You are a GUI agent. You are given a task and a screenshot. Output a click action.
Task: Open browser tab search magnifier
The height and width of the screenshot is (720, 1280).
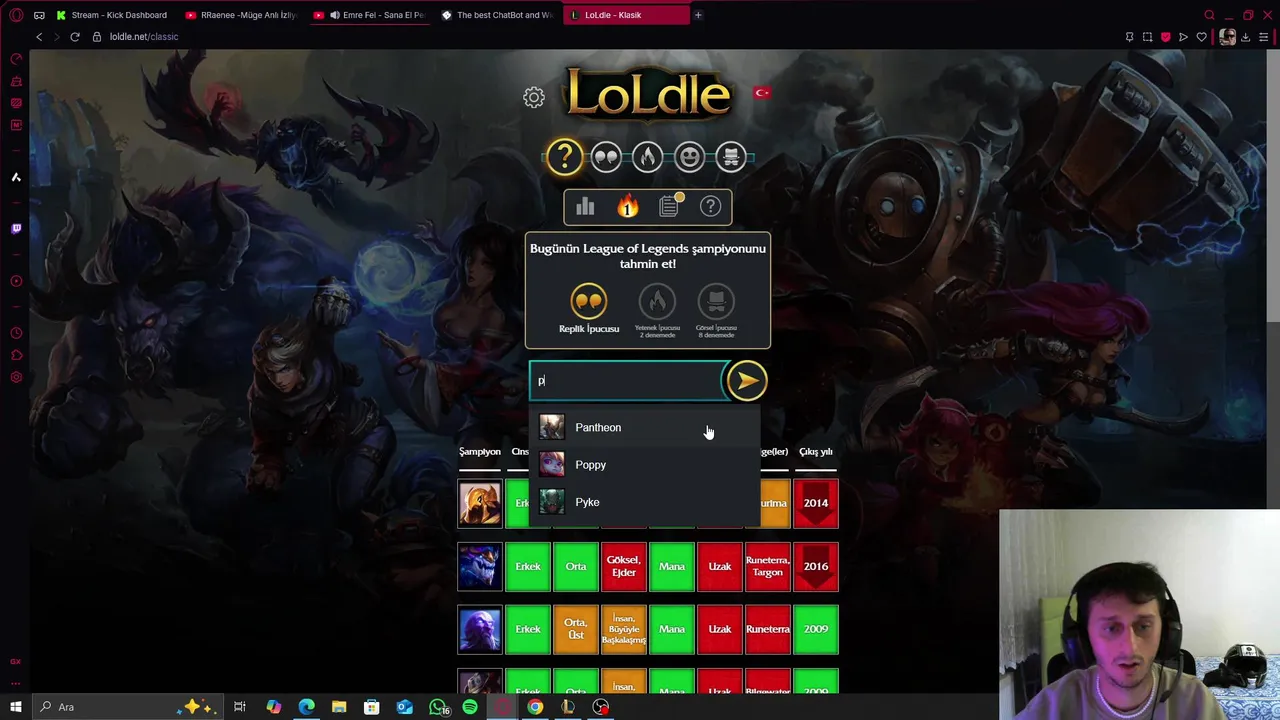point(1209,15)
